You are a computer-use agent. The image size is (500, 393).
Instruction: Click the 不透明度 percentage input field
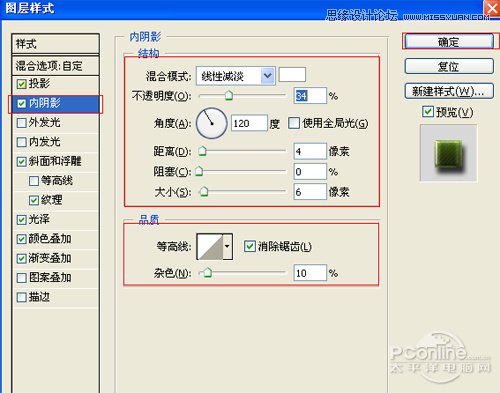click(x=310, y=96)
